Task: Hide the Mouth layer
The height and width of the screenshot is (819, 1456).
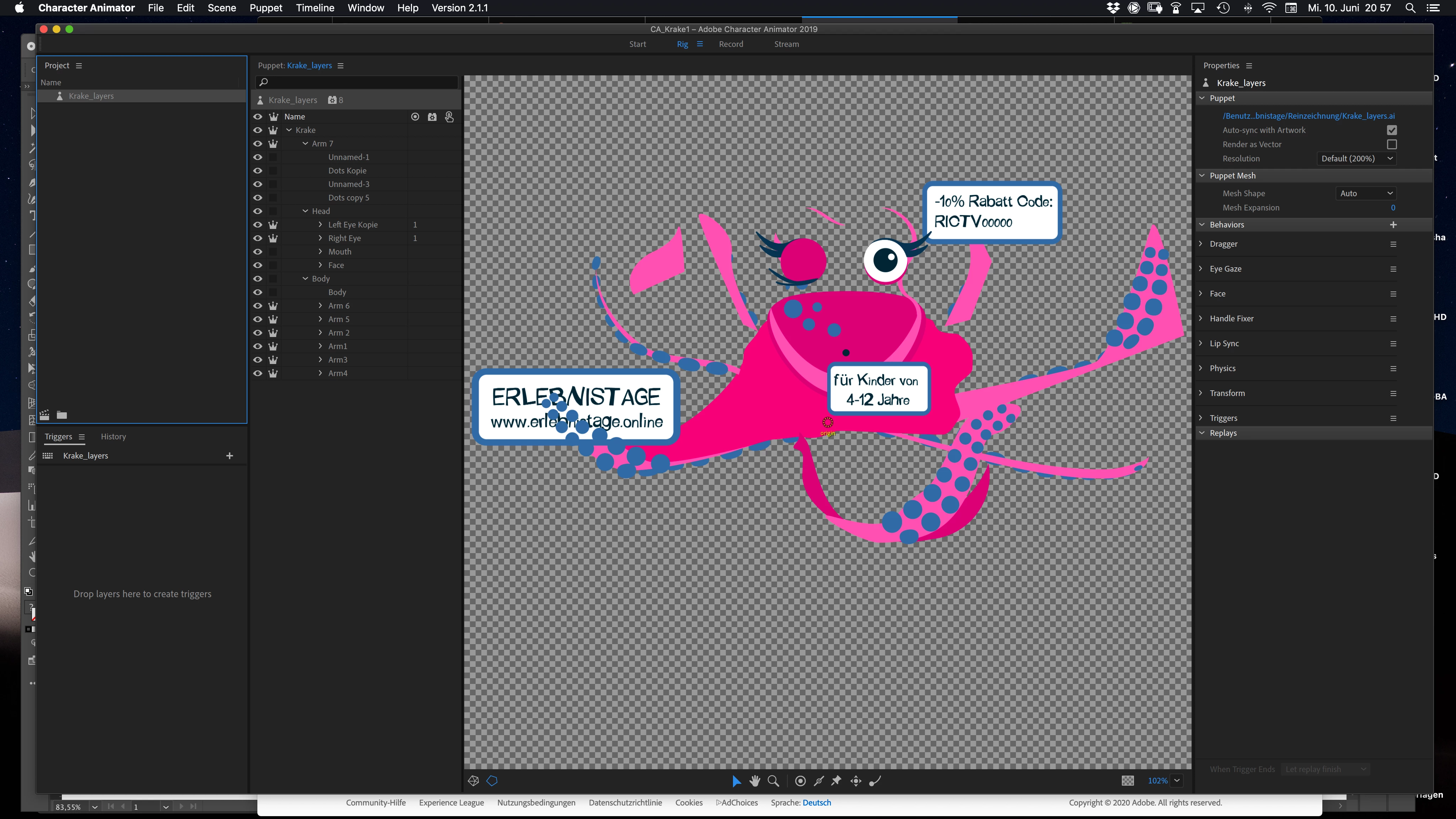Action: pyautogui.click(x=258, y=252)
